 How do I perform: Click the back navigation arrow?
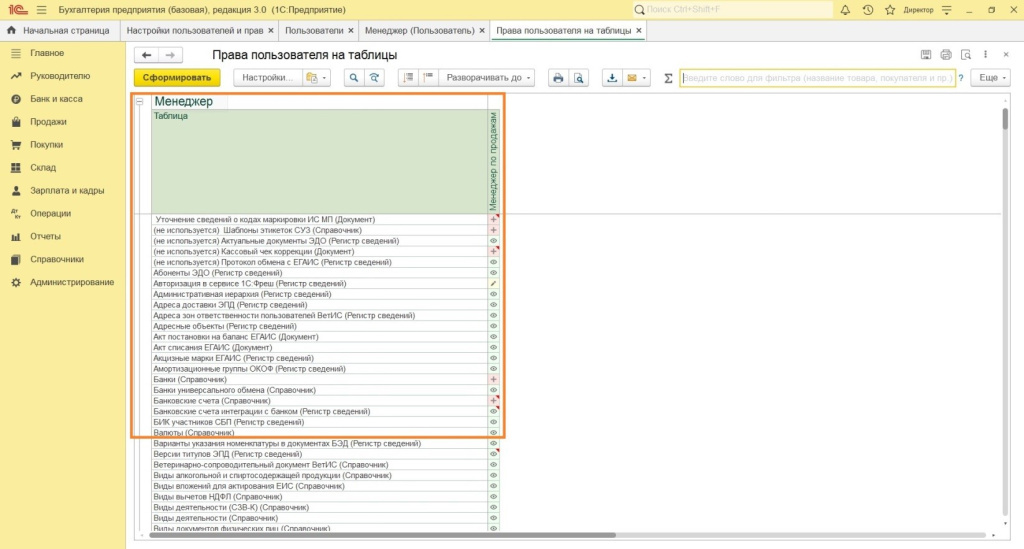(x=147, y=55)
